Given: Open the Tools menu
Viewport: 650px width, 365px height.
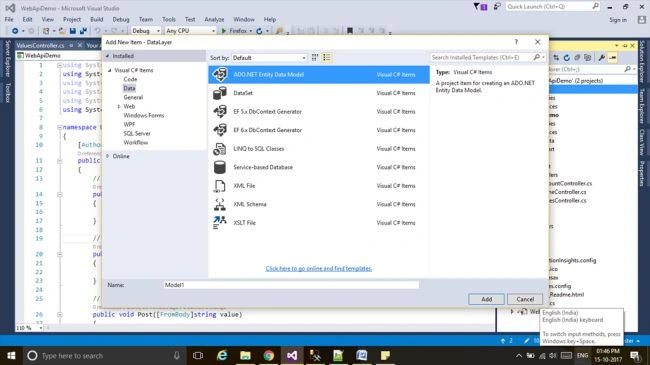Looking at the screenshot, I should click(x=169, y=19).
